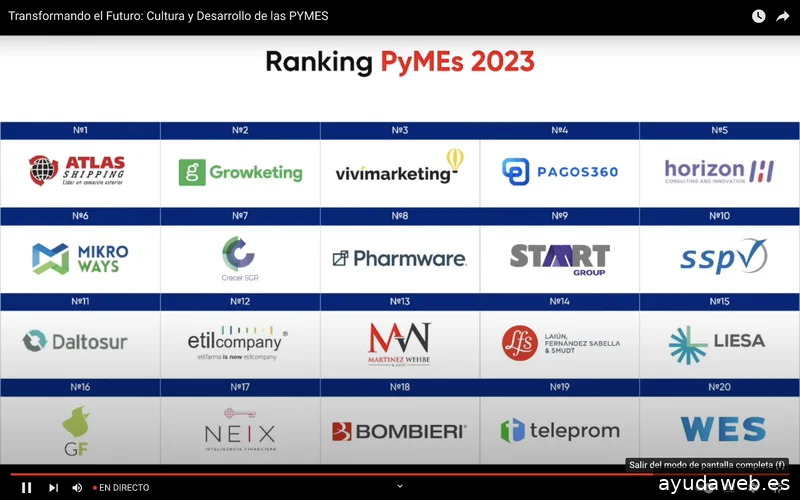
Task: Pause the live video
Action: [27, 488]
